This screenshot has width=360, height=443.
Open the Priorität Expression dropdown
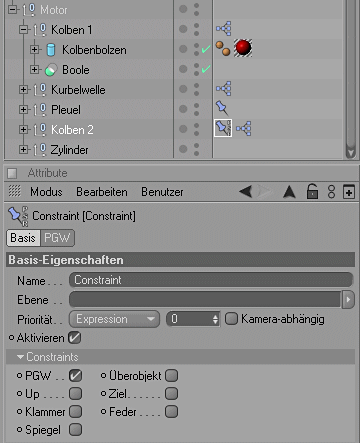click(x=114, y=319)
